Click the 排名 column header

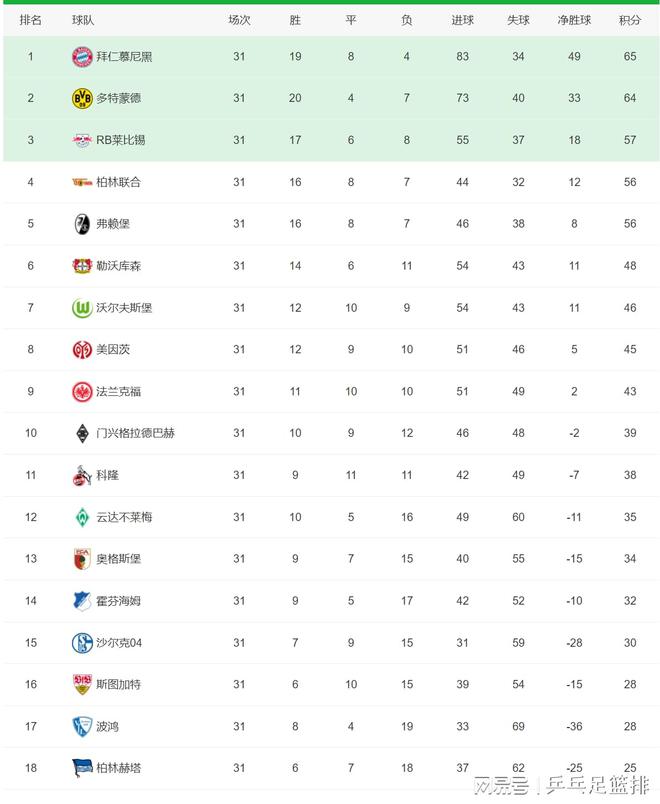tap(31, 20)
